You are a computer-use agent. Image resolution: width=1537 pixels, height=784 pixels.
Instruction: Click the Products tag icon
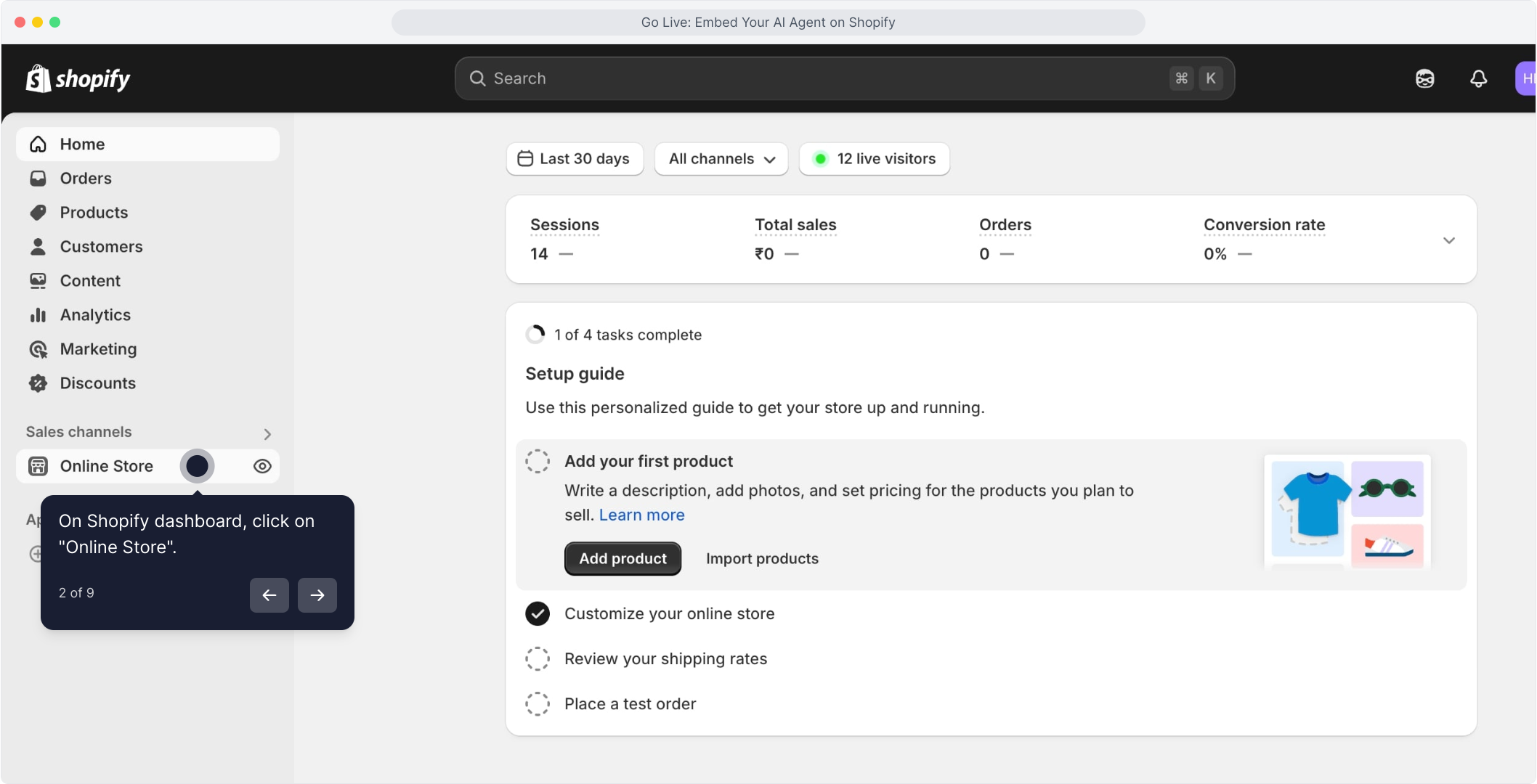tap(38, 212)
